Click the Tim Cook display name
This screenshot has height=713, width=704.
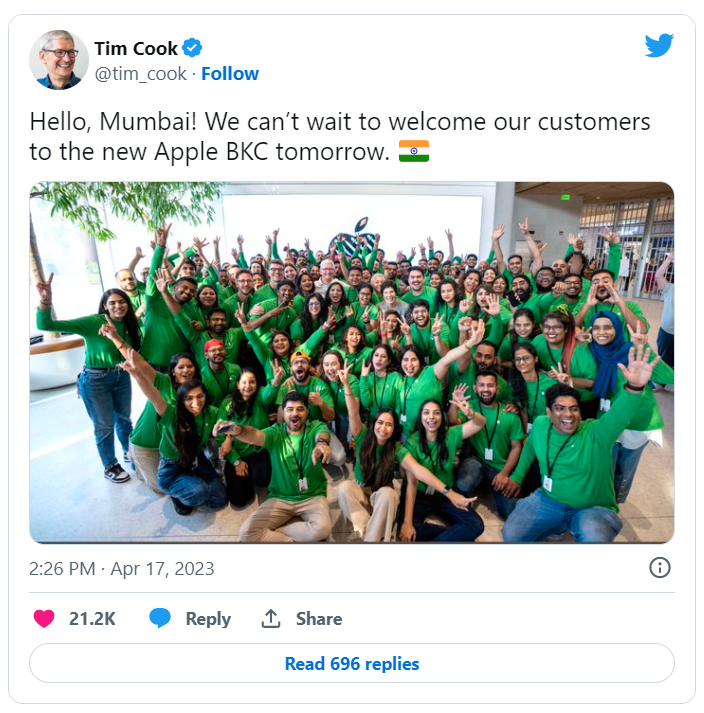pyautogui.click(x=136, y=48)
